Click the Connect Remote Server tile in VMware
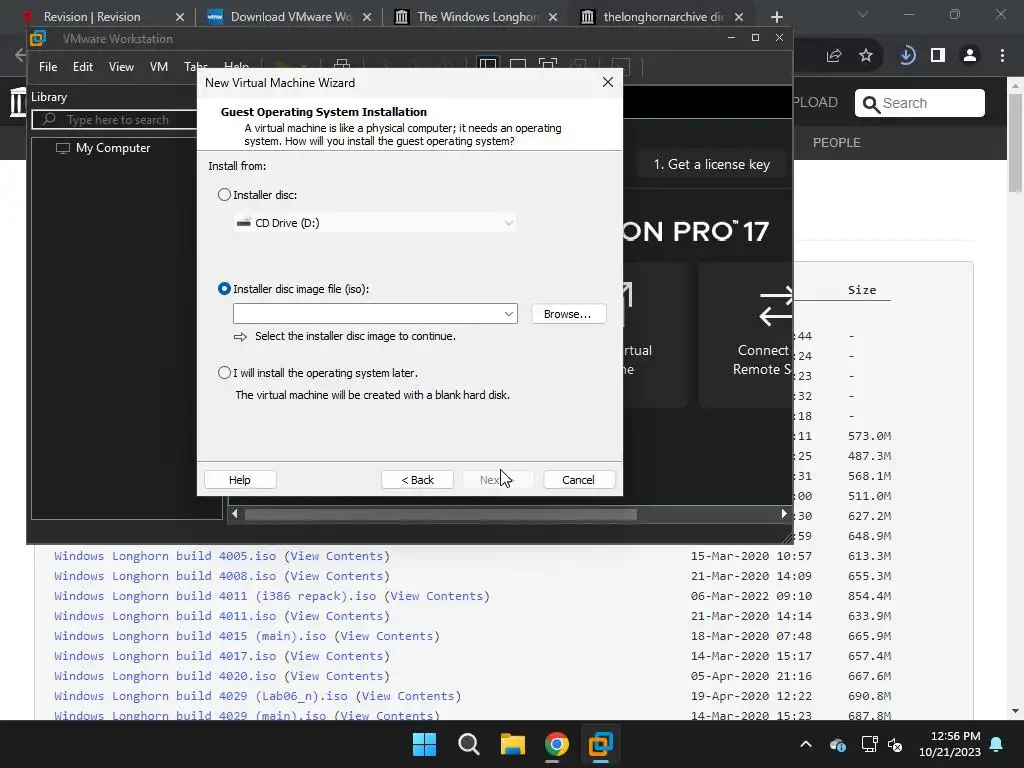This screenshot has height=768, width=1024. tap(746, 334)
